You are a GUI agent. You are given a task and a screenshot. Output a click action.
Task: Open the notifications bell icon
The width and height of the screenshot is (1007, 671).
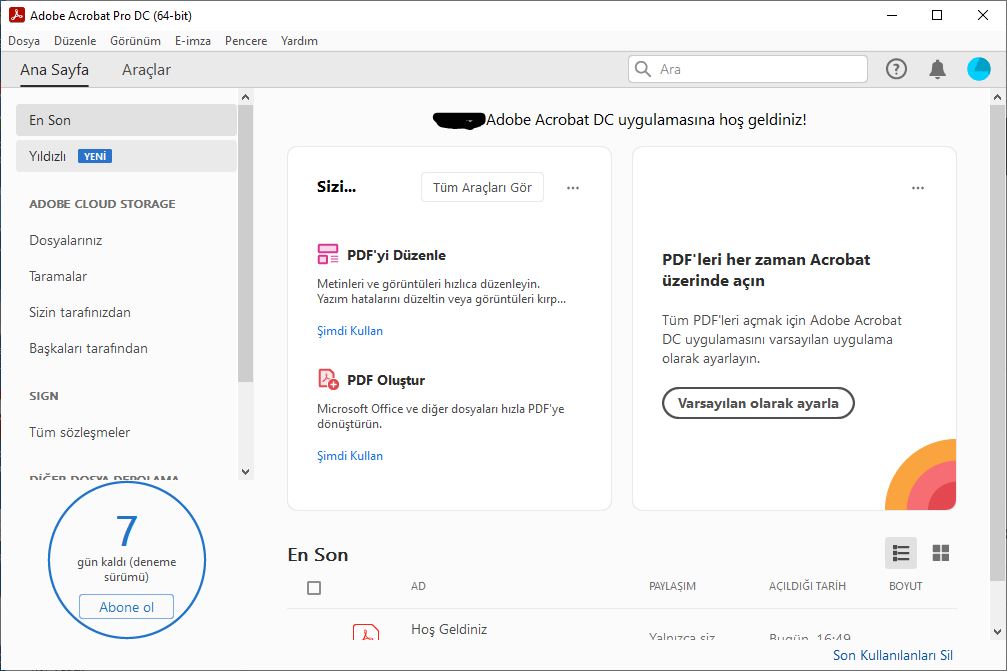937,69
